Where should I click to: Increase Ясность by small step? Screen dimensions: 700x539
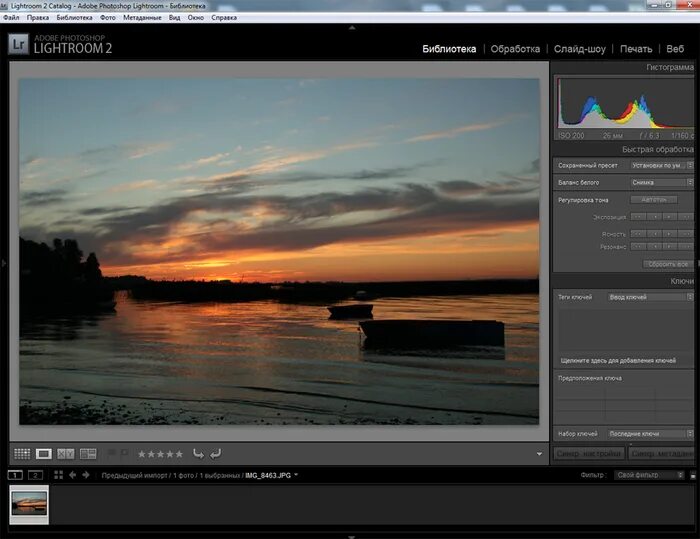pyautogui.click(x=670, y=234)
